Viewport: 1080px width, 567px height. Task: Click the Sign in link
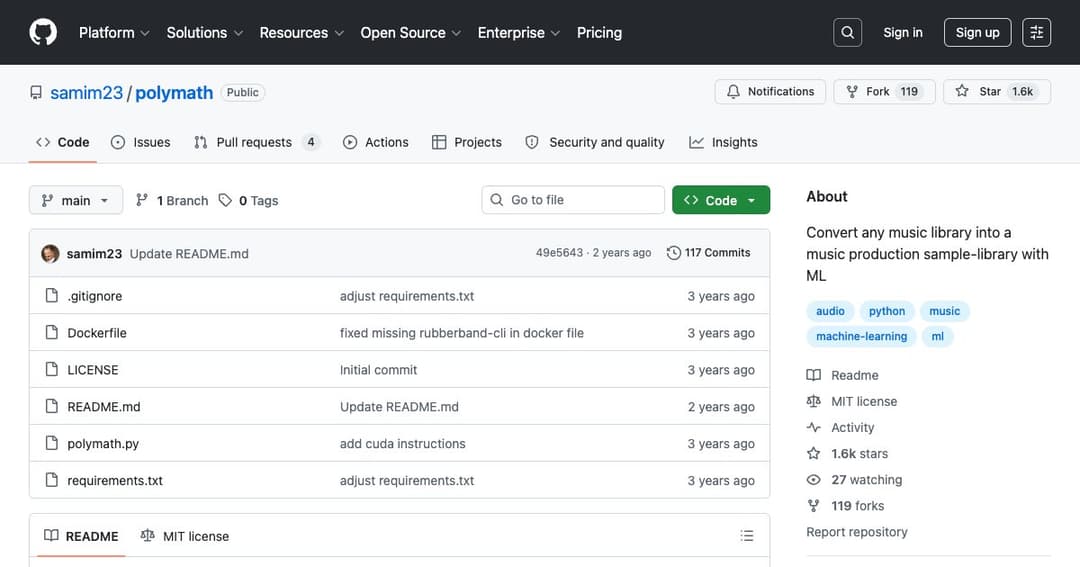(x=902, y=32)
